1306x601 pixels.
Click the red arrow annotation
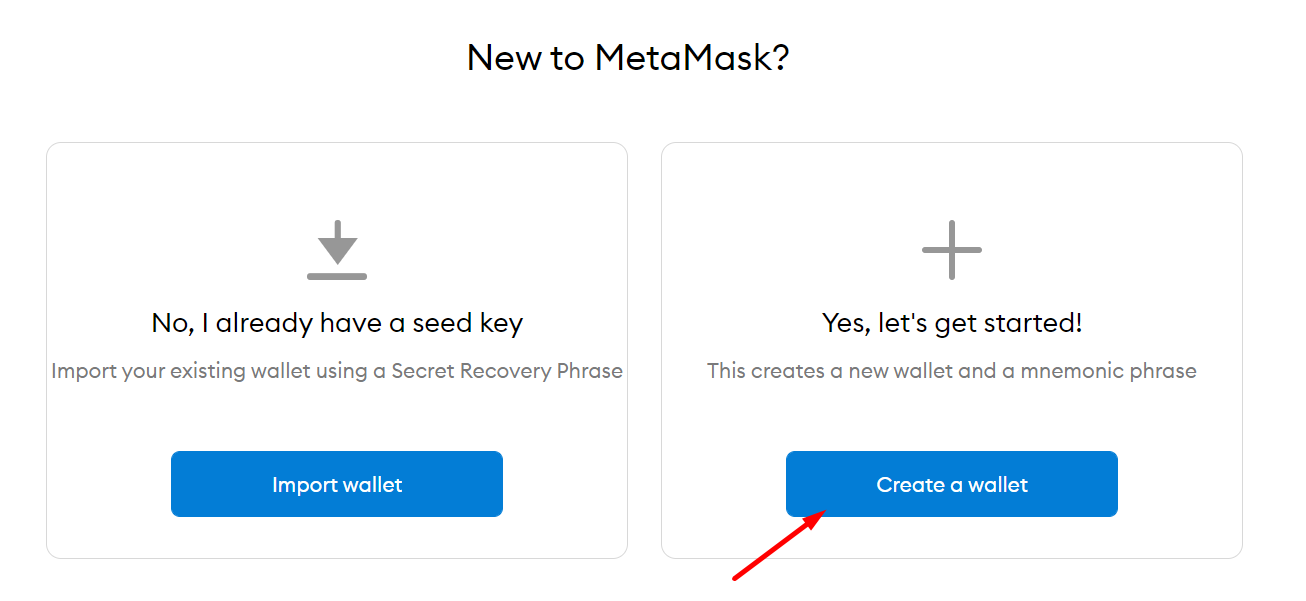point(778,545)
